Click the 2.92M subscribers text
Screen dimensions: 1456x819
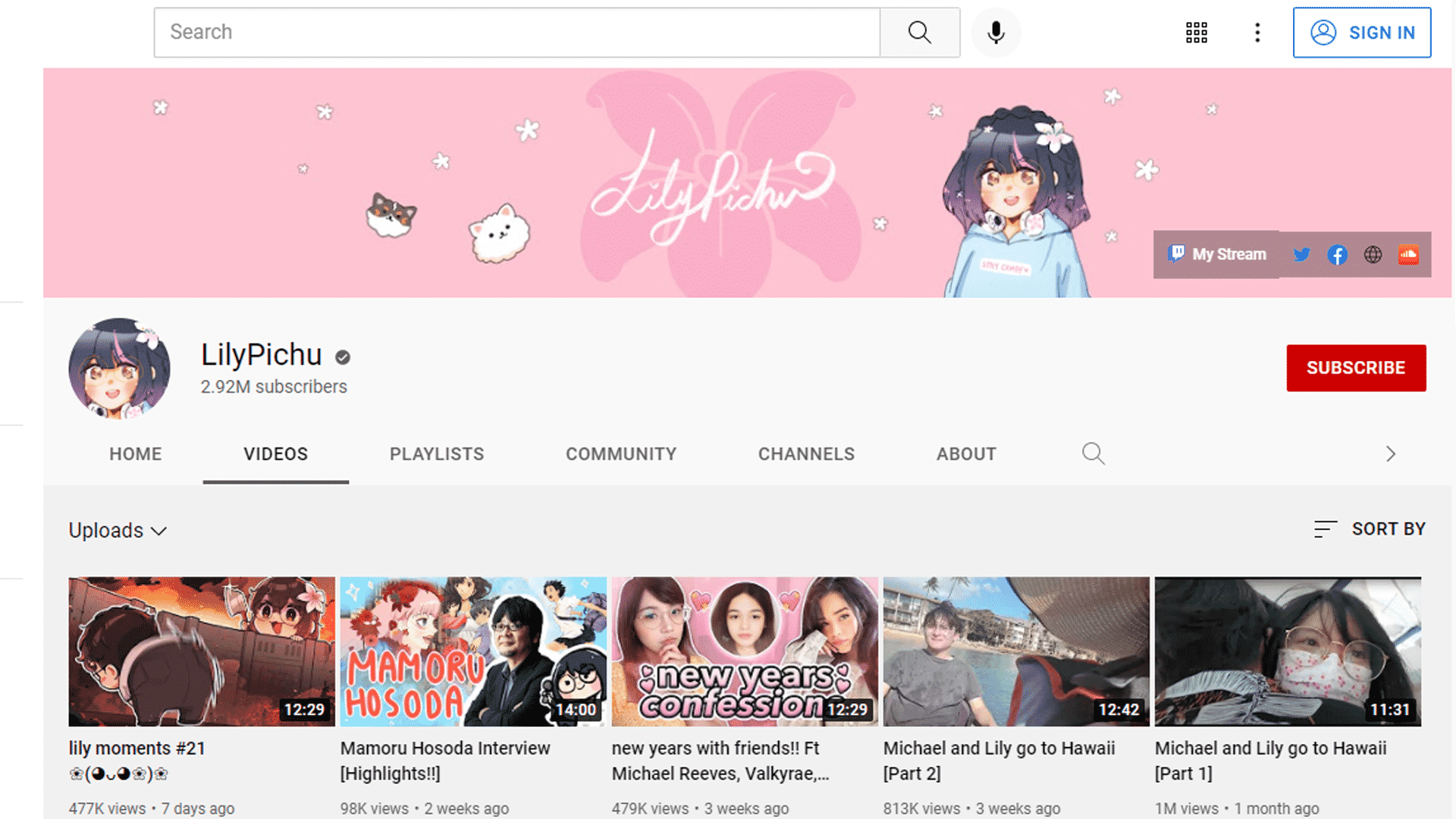pyautogui.click(x=274, y=387)
